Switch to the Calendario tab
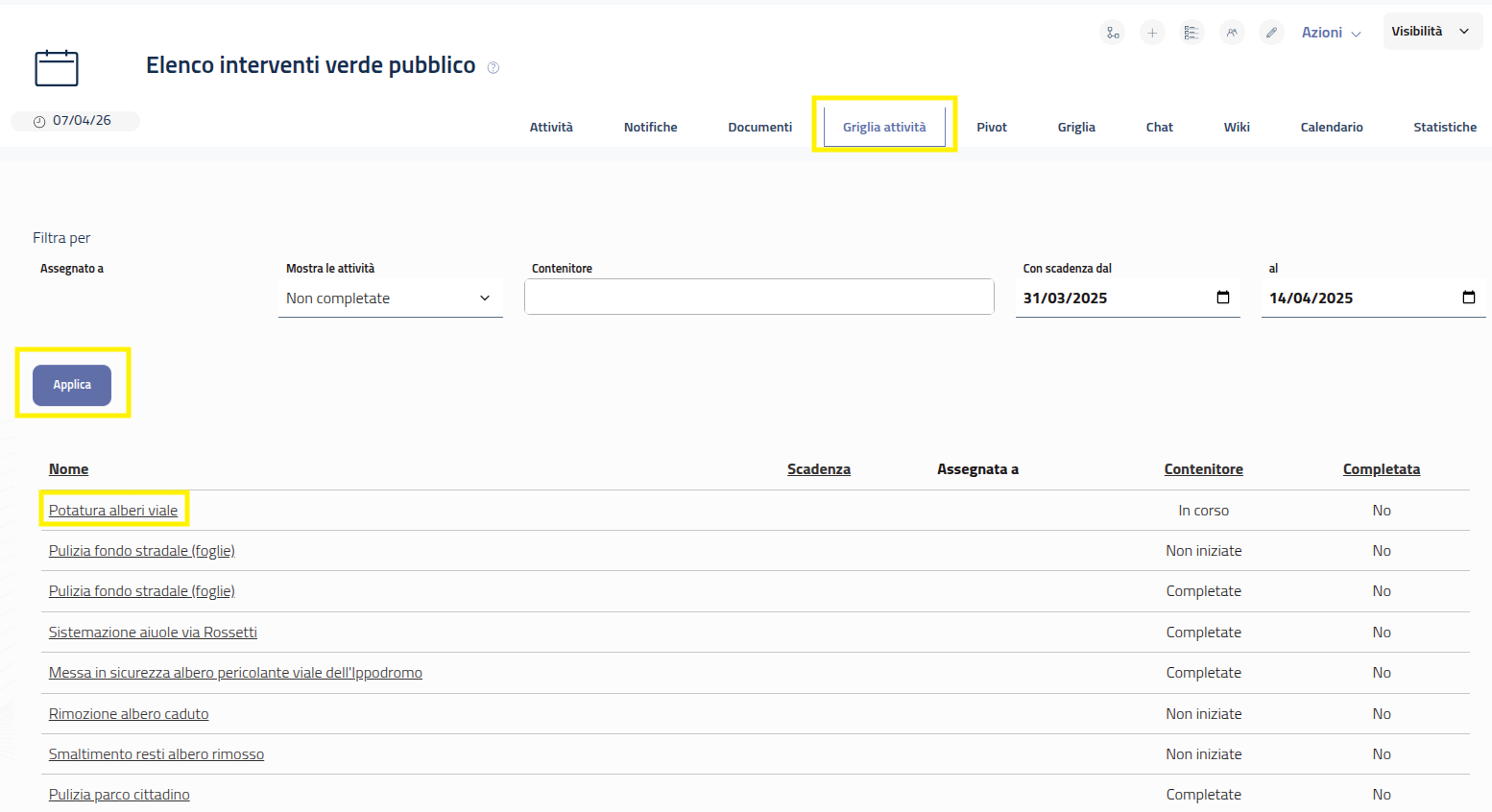This screenshot has height=812, width=1492. pyautogui.click(x=1331, y=127)
